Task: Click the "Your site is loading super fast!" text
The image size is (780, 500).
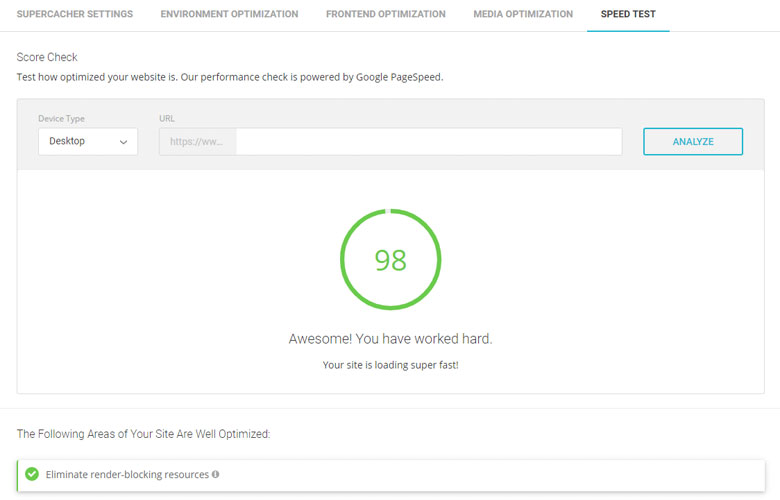Action: (390, 365)
